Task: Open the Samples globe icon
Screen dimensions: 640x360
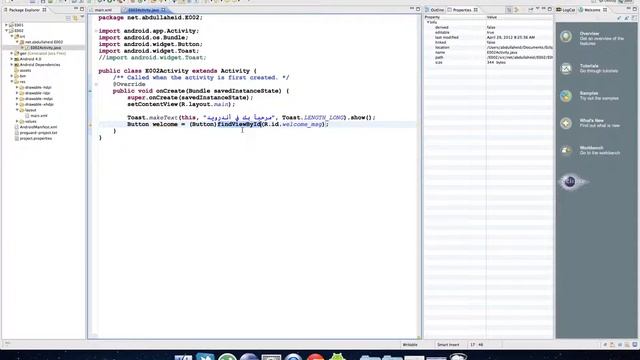Action: pos(566,96)
